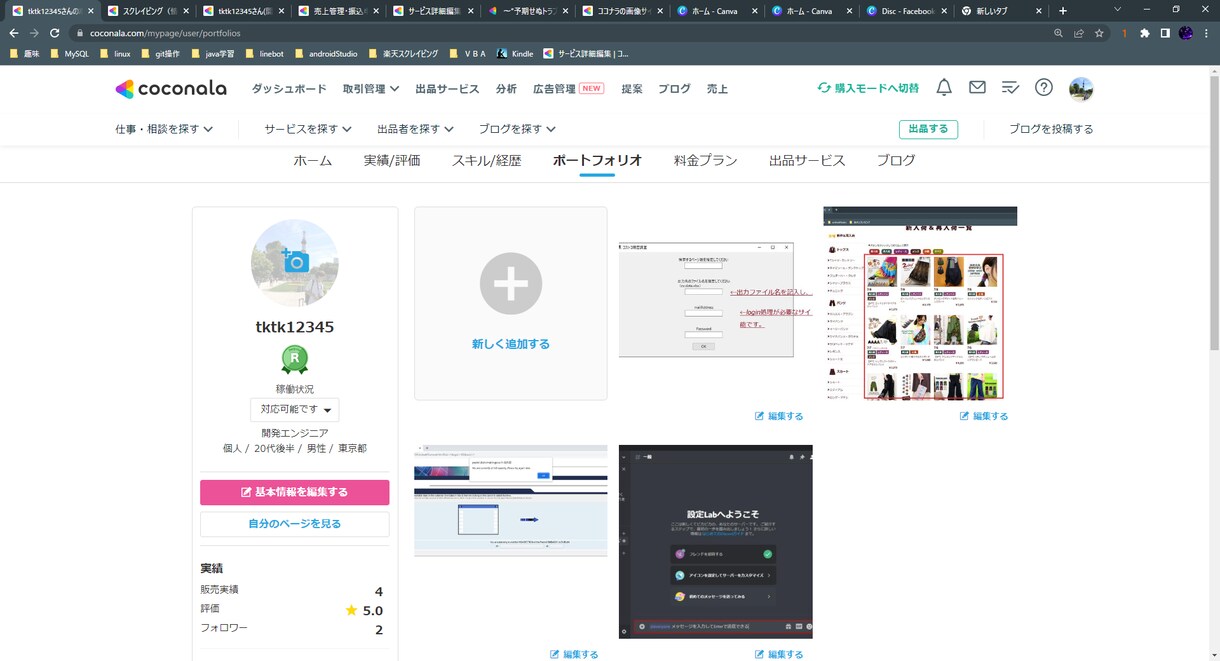Click the coconala logo

pos(170,89)
